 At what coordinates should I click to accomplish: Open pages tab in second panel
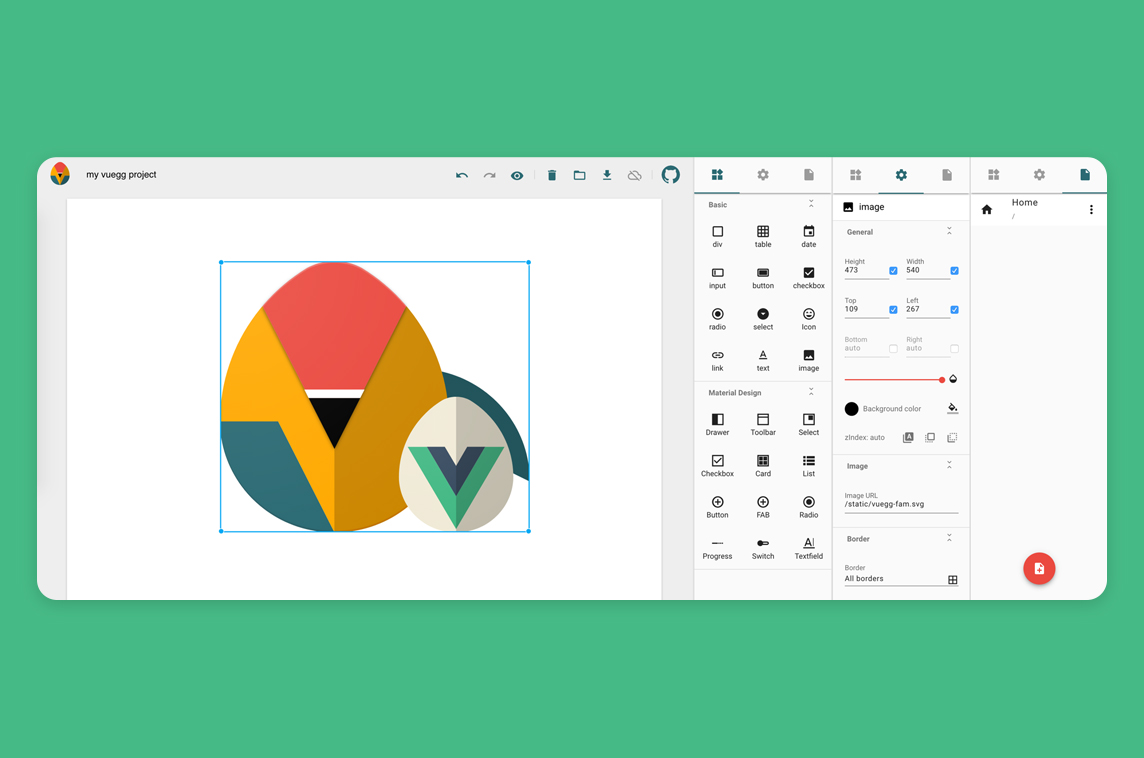(x=947, y=174)
